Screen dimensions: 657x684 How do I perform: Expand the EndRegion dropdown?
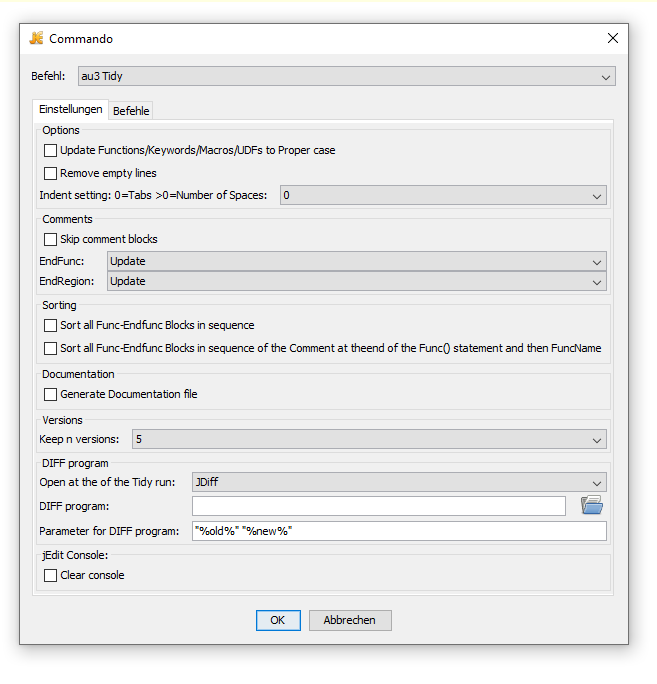tap(356, 282)
